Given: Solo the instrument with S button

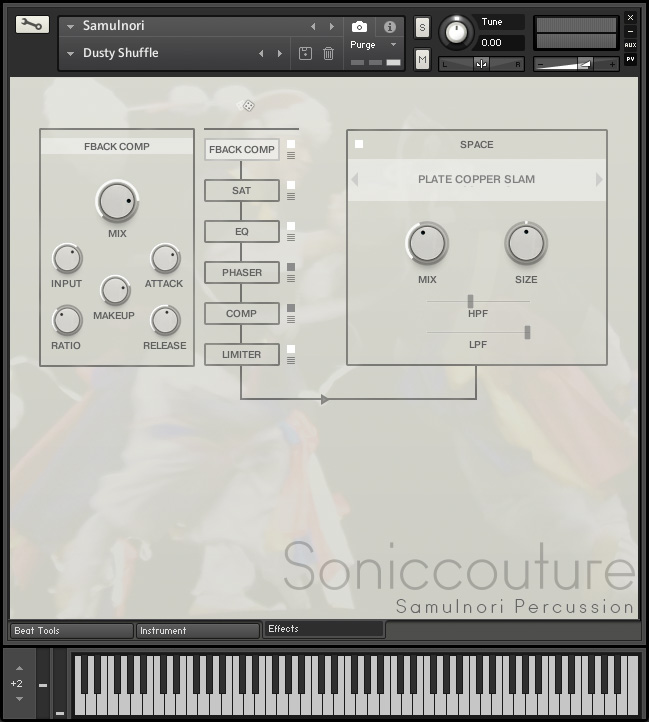Looking at the screenshot, I should coord(422,28).
